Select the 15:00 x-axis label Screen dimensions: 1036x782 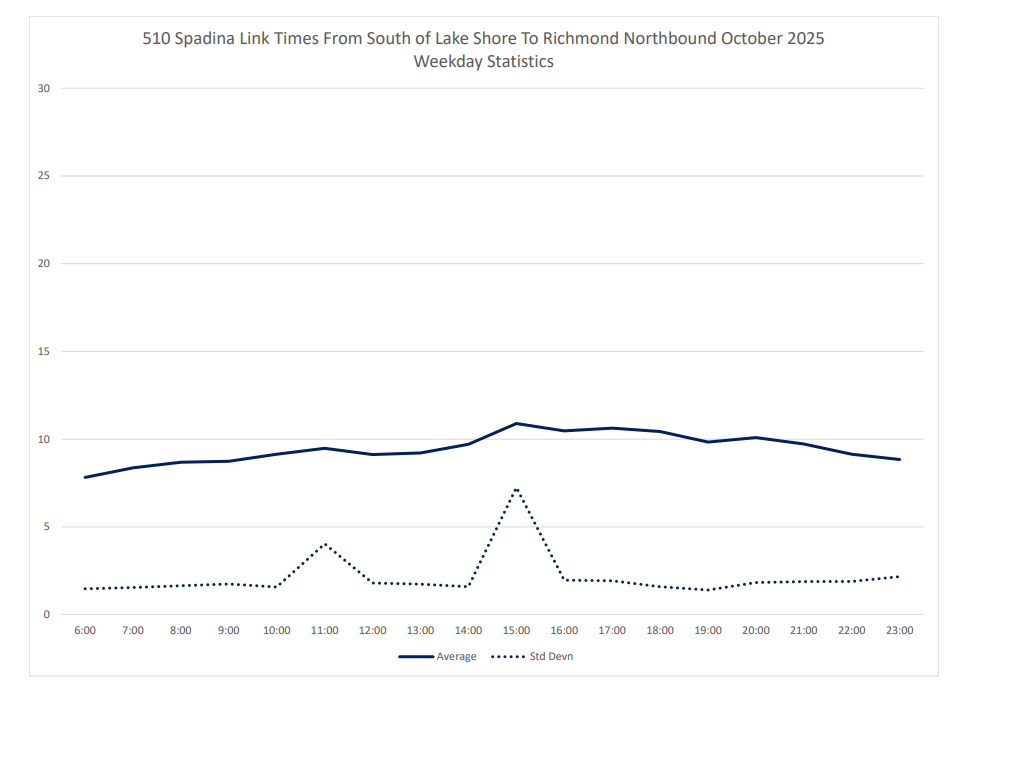516,631
